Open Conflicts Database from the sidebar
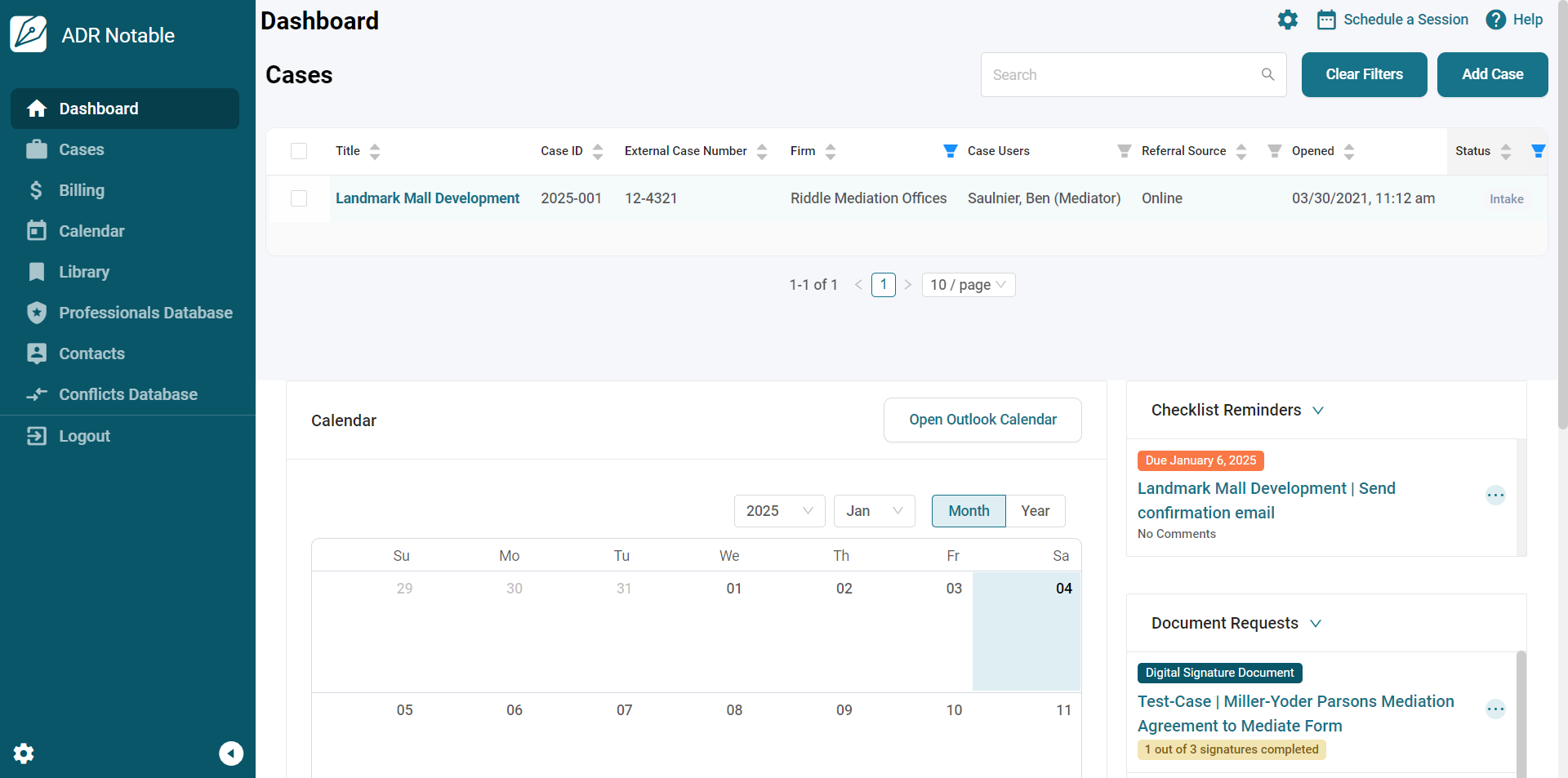Viewport: 1568px width, 778px height. coord(127,394)
